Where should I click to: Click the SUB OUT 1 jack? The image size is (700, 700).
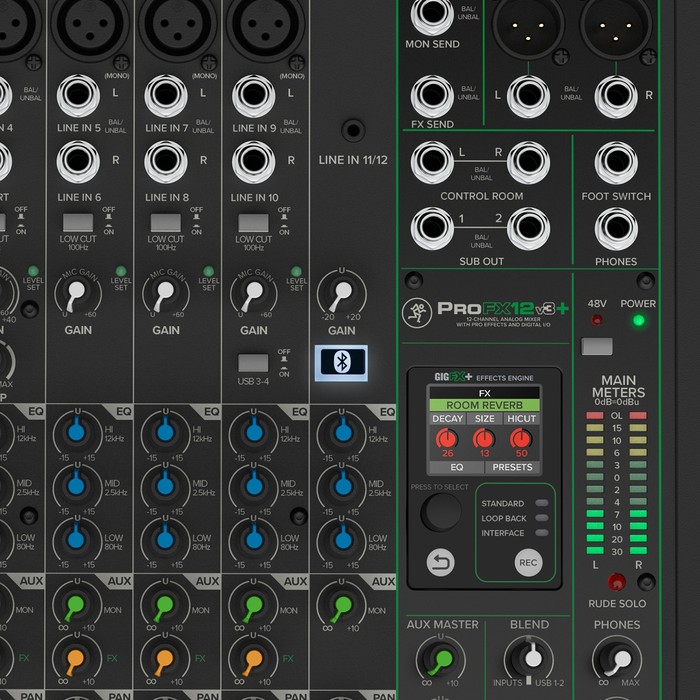point(432,229)
